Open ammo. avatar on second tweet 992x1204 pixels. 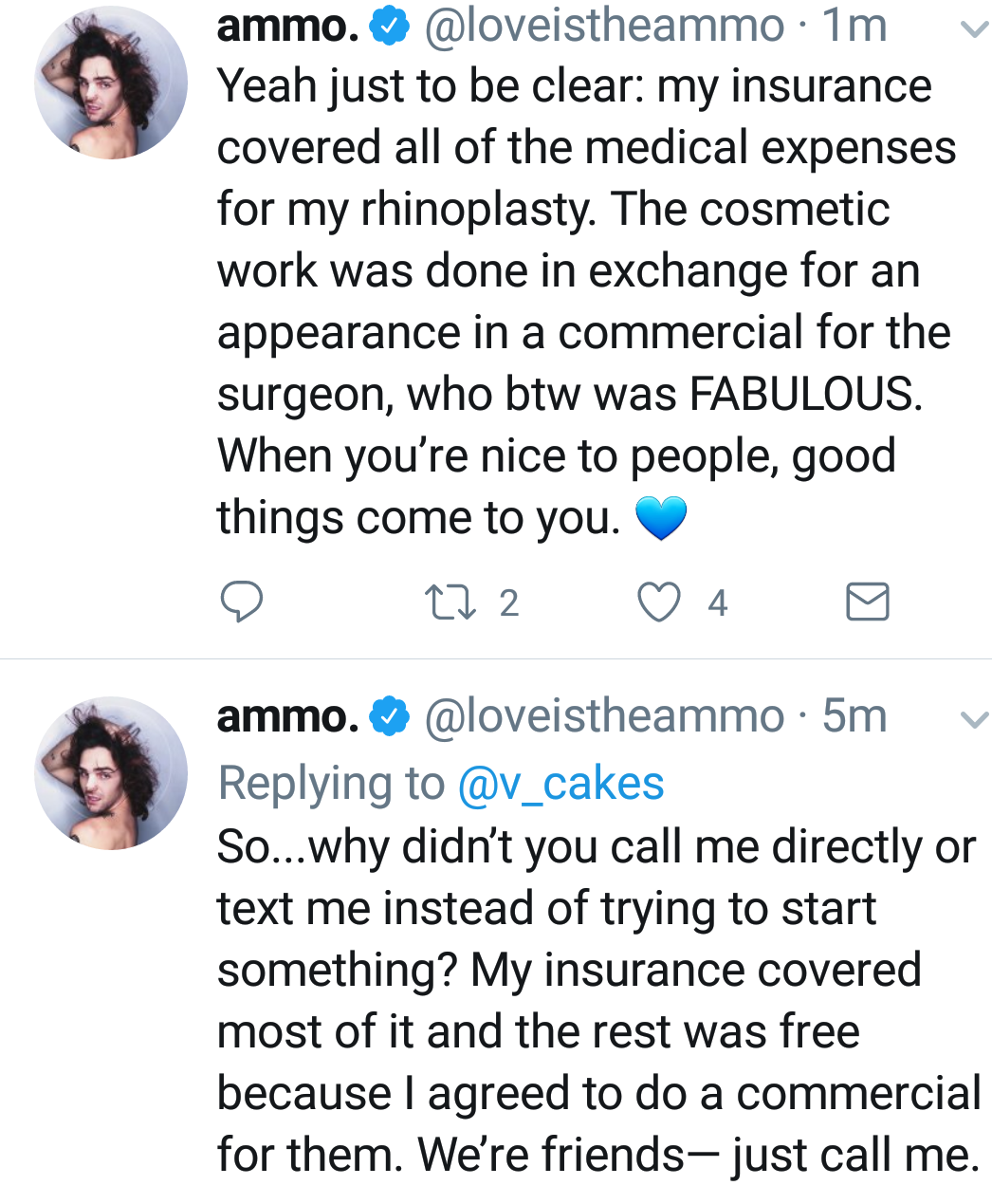pyautogui.click(x=111, y=772)
